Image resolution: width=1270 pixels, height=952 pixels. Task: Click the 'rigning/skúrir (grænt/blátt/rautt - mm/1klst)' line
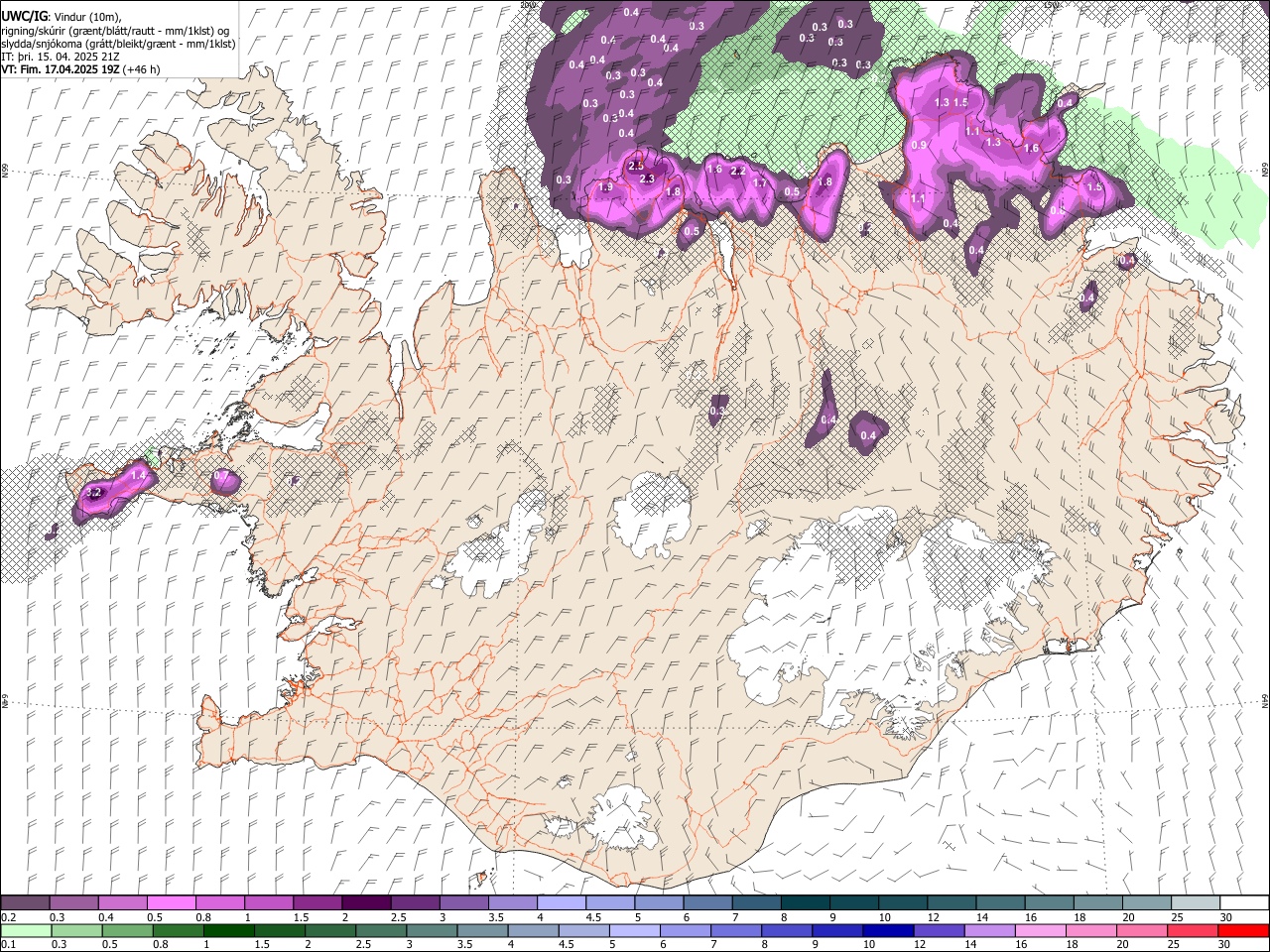(x=116, y=31)
